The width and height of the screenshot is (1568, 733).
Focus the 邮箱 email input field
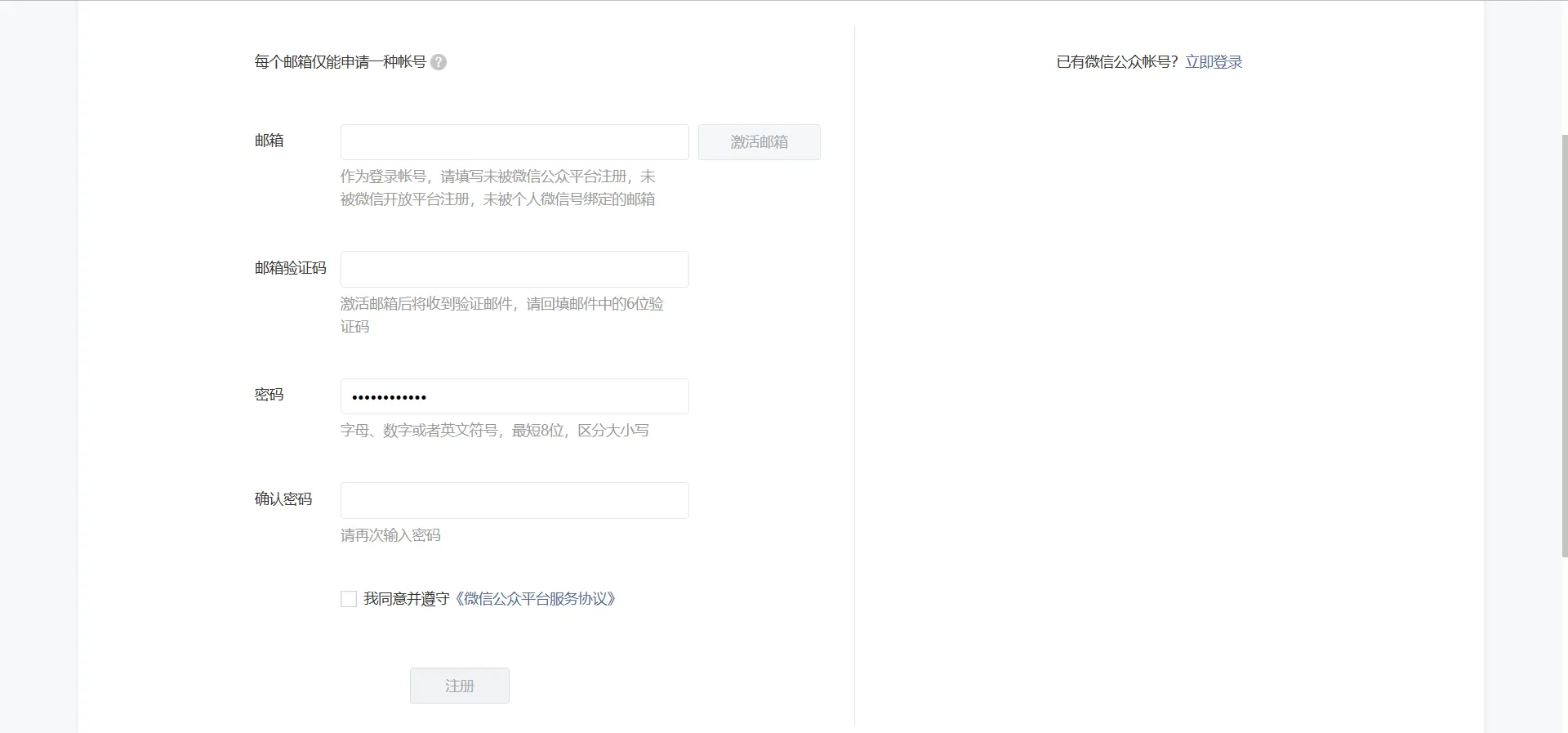tap(514, 142)
